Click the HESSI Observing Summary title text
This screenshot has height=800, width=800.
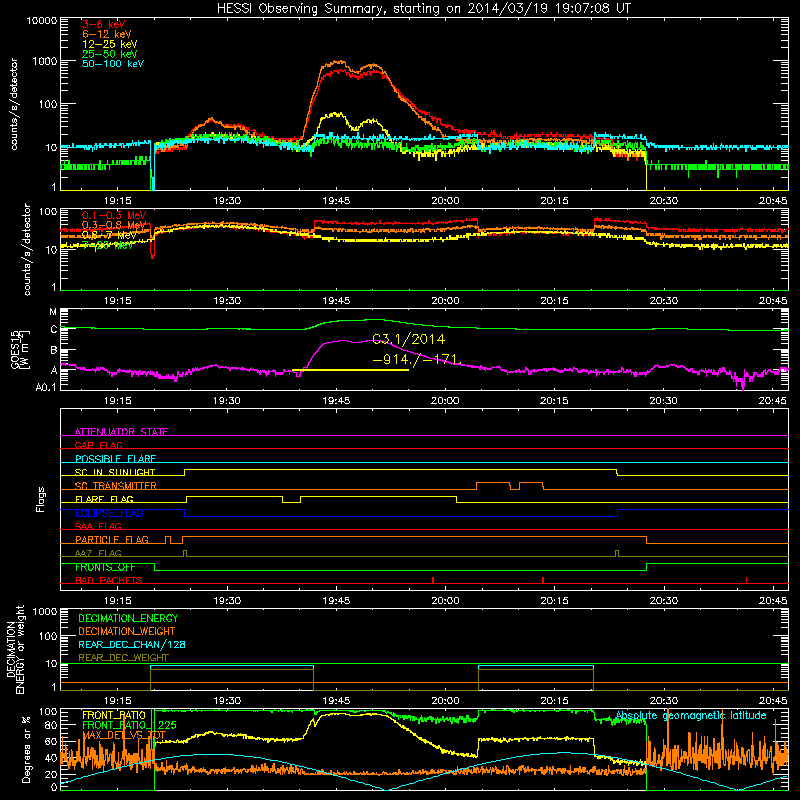click(423, 9)
